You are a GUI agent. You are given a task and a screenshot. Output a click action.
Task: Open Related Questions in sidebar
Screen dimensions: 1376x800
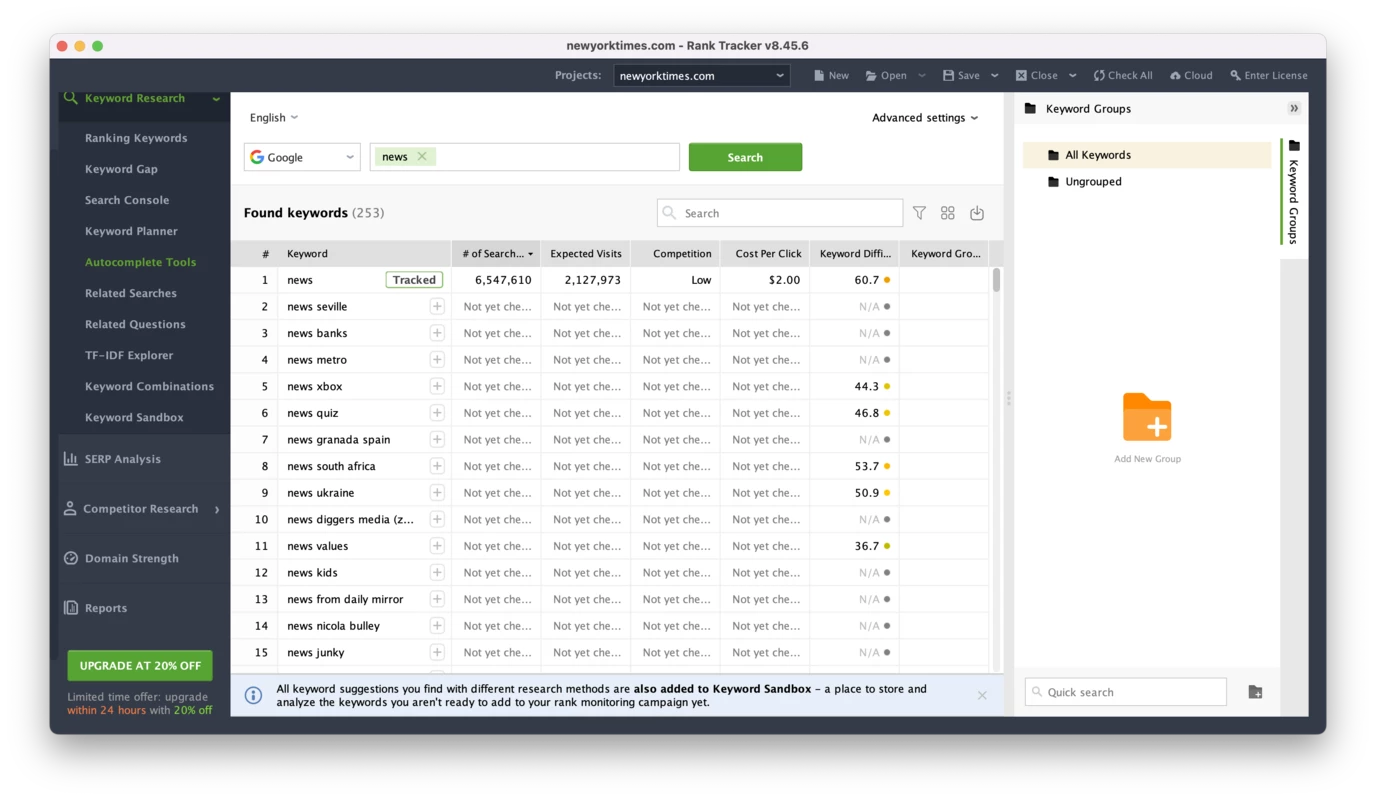click(x=135, y=324)
